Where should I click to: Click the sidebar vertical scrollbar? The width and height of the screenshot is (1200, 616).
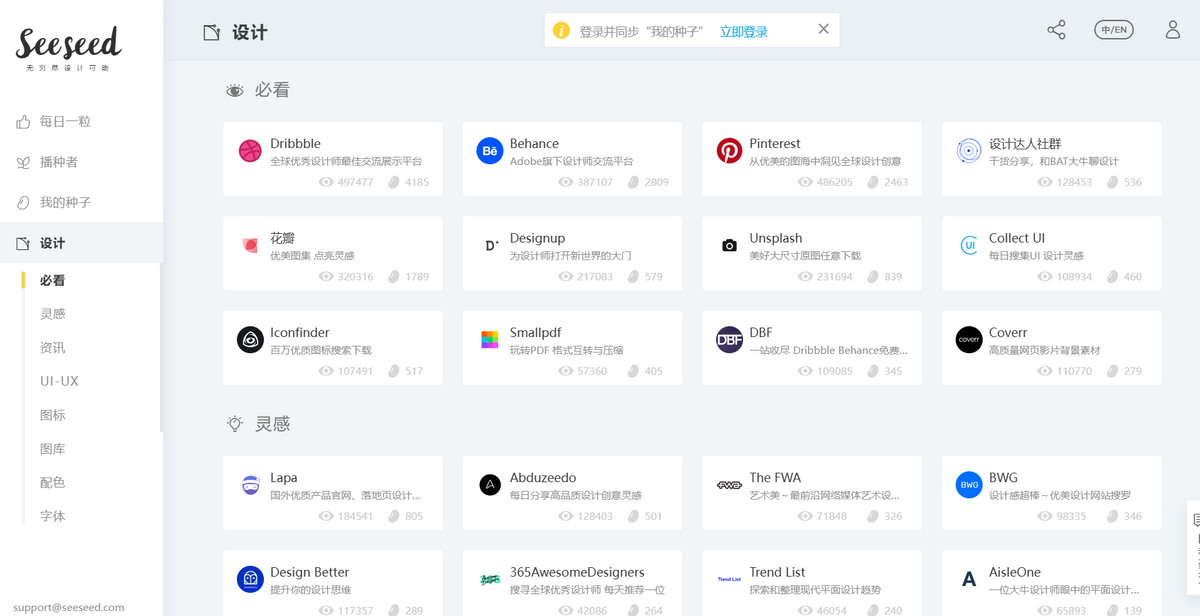[161, 345]
